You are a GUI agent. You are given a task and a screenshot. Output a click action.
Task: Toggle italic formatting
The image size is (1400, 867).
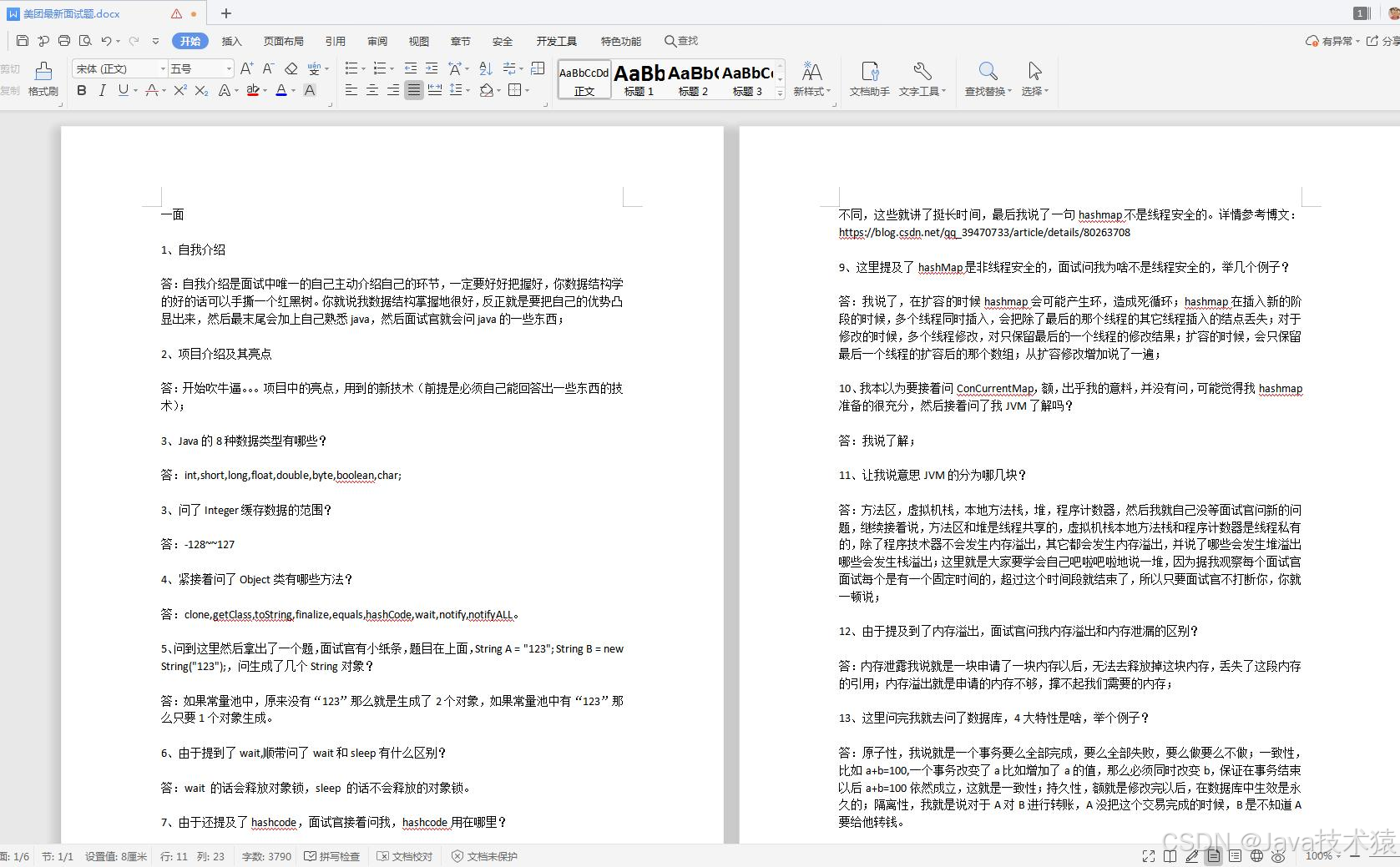(x=101, y=90)
